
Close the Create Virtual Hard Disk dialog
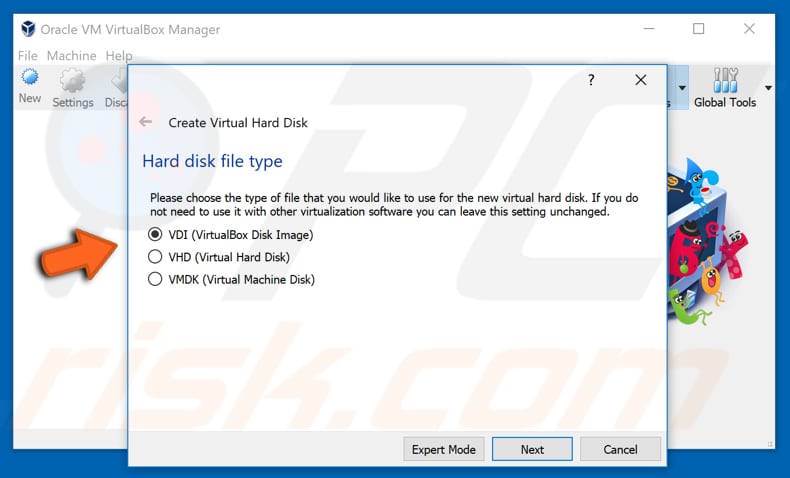point(640,80)
